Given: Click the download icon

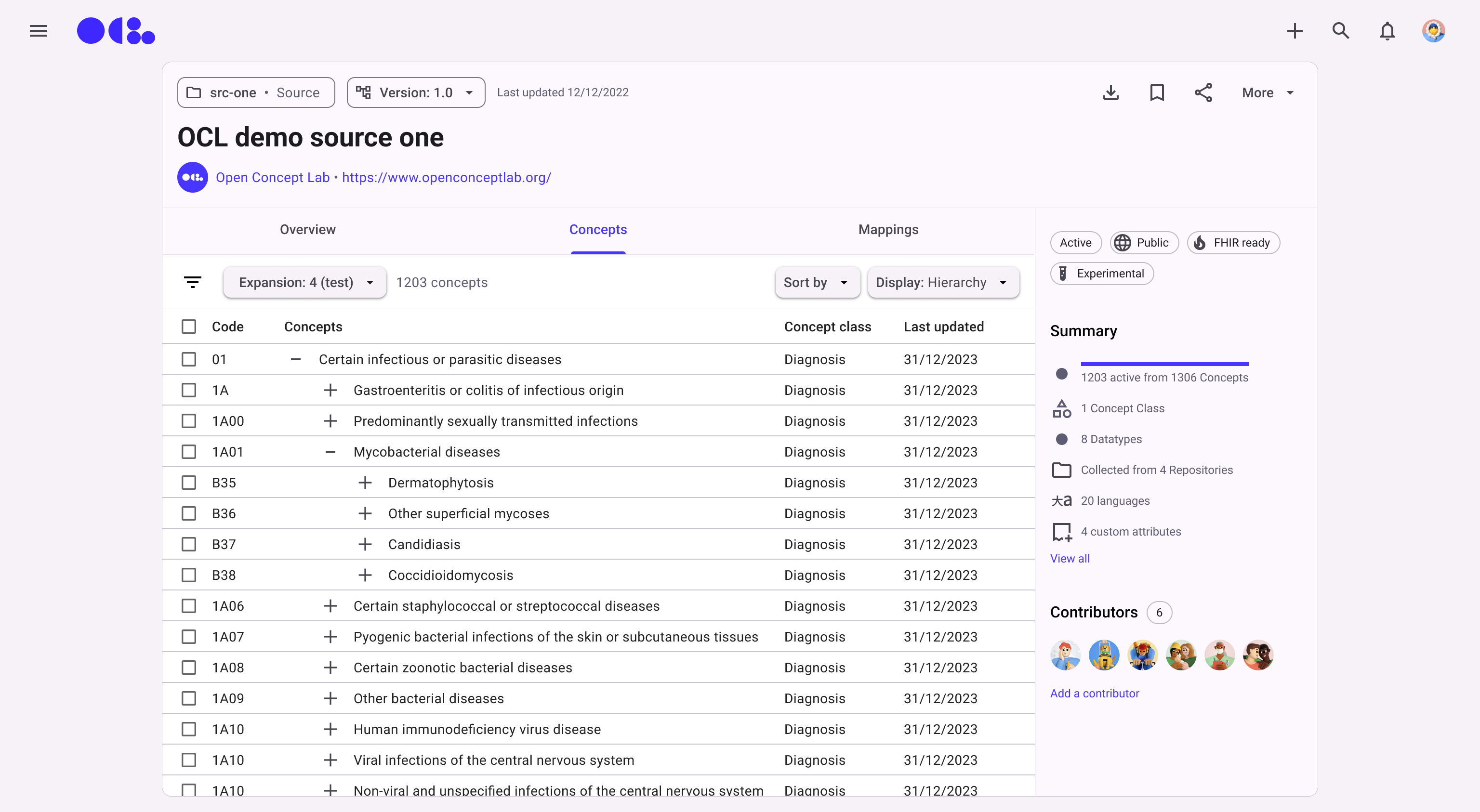Looking at the screenshot, I should (x=1110, y=92).
